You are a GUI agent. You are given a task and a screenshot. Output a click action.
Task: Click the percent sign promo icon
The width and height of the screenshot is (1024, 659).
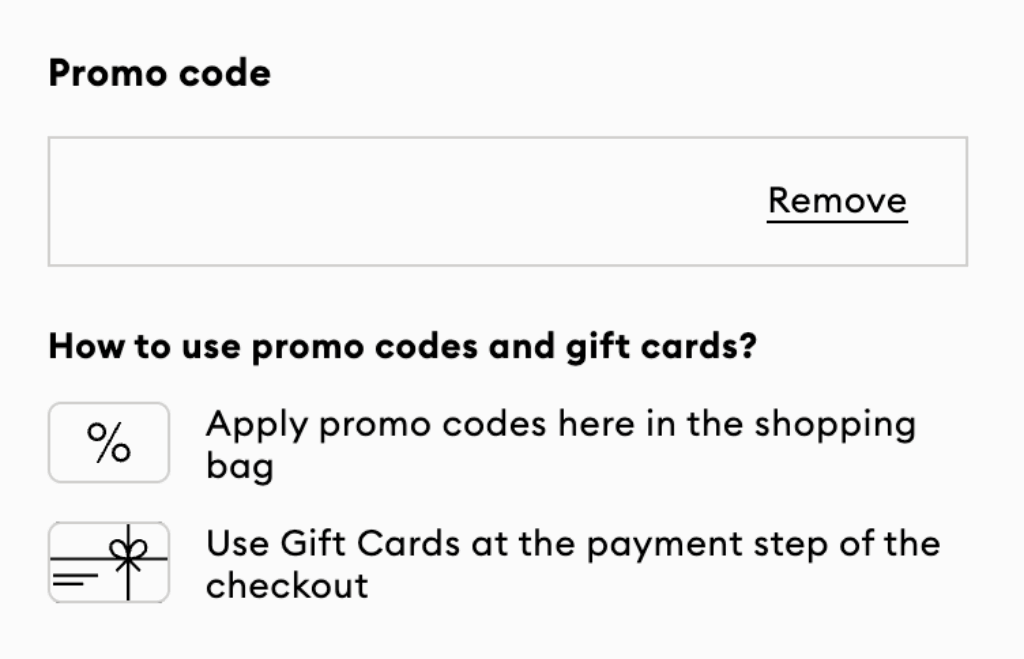109,442
